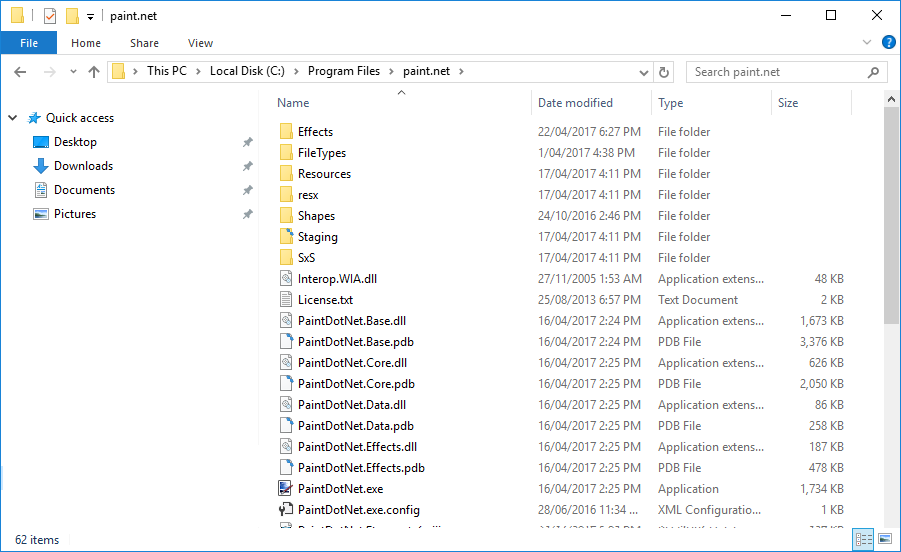The height and width of the screenshot is (552, 901).
Task: Click the search magnifier icon
Action: click(873, 72)
